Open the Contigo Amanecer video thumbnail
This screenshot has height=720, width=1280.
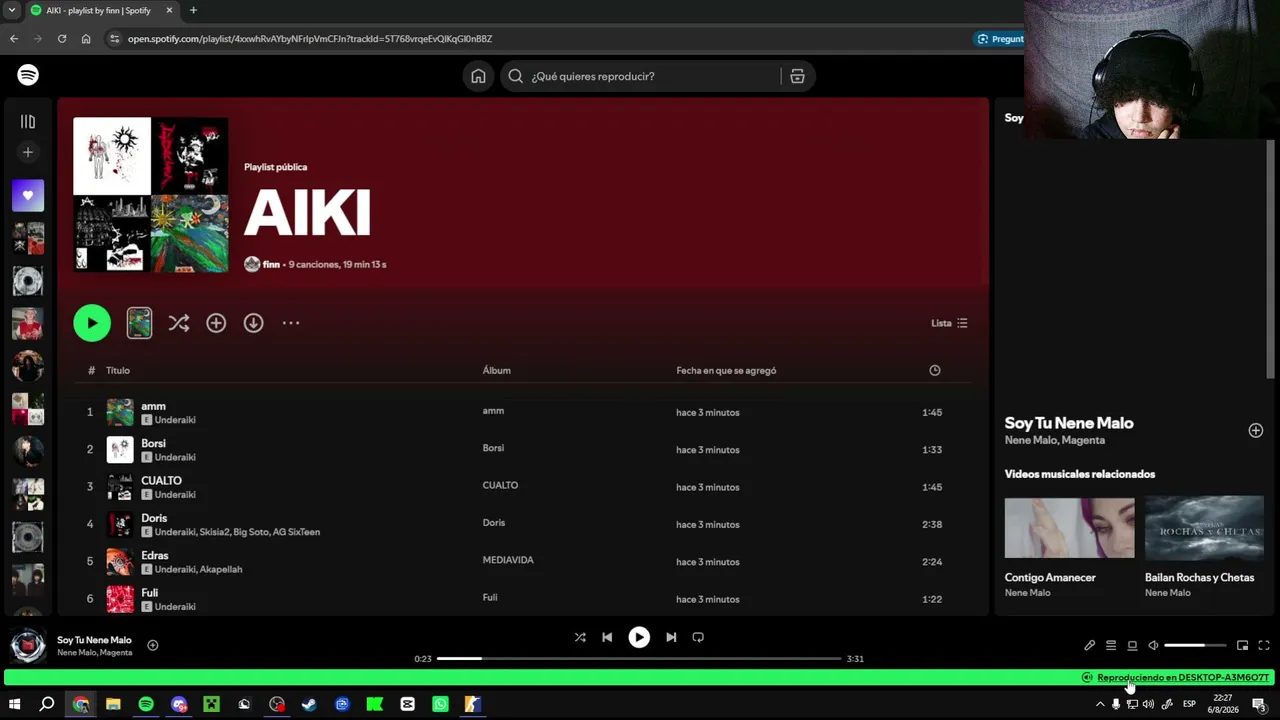click(1069, 527)
